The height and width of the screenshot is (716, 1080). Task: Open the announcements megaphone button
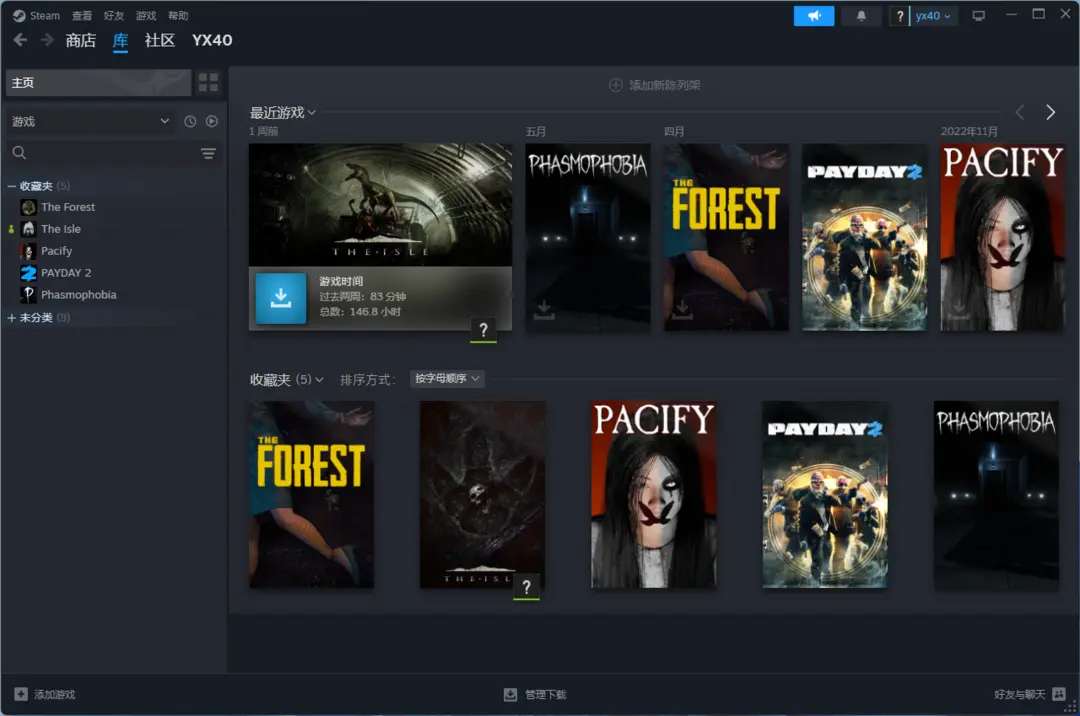point(813,16)
